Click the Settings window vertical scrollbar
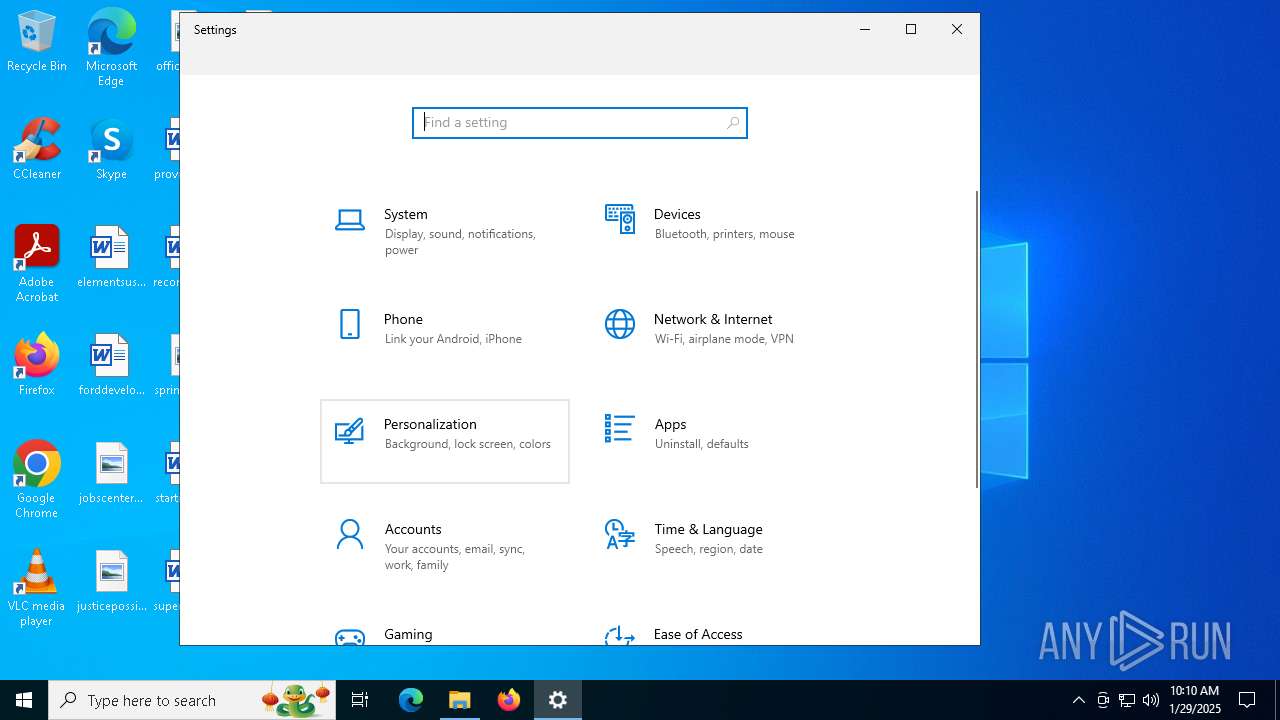1280x720 pixels. (977, 338)
